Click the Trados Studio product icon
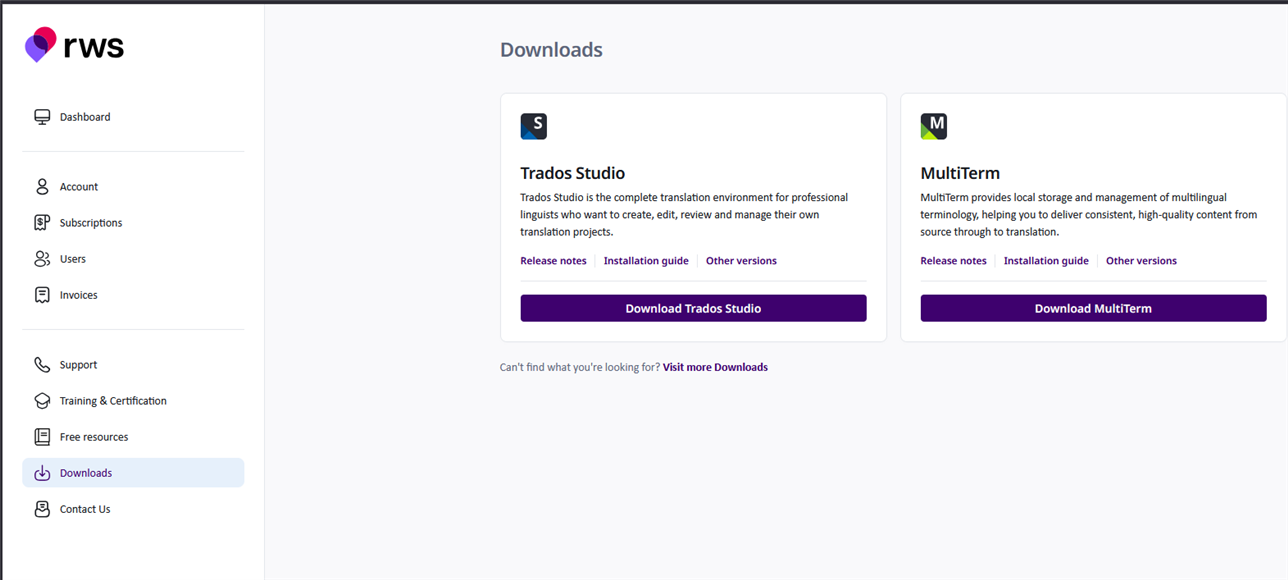Image resolution: width=1288 pixels, height=580 pixels. pos(534,126)
